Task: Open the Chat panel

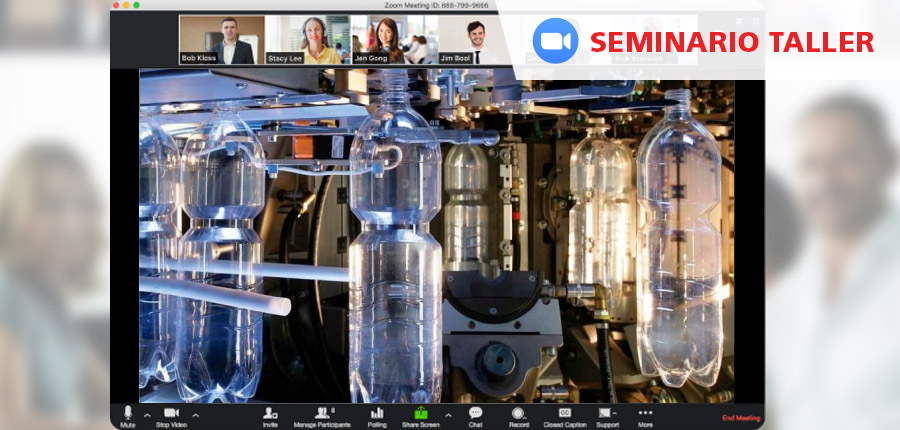Action: (475, 414)
